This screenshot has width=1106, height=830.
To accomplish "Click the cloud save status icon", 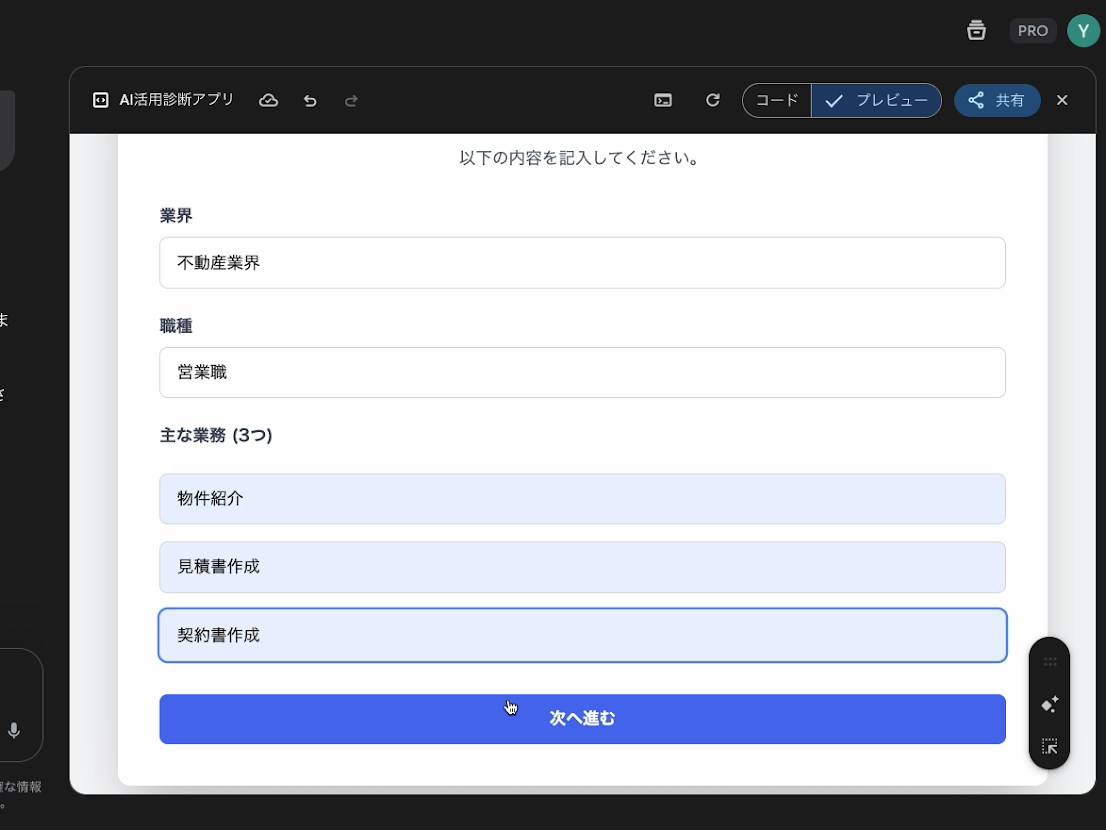I will pos(268,100).
